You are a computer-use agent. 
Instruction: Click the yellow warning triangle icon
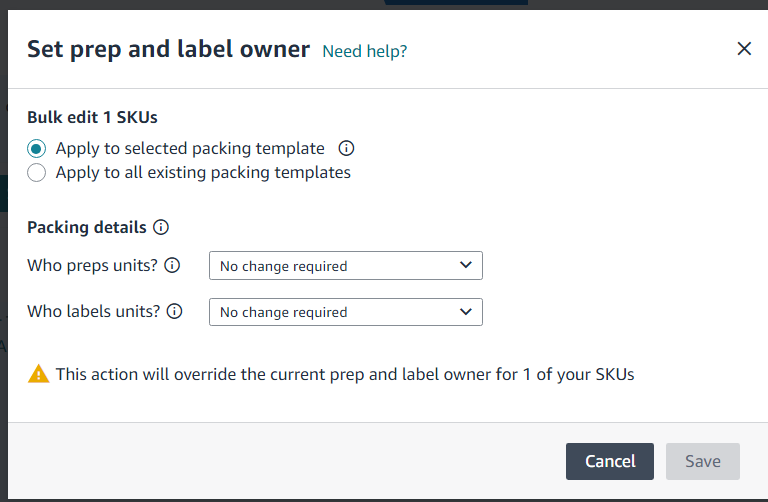[39, 374]
